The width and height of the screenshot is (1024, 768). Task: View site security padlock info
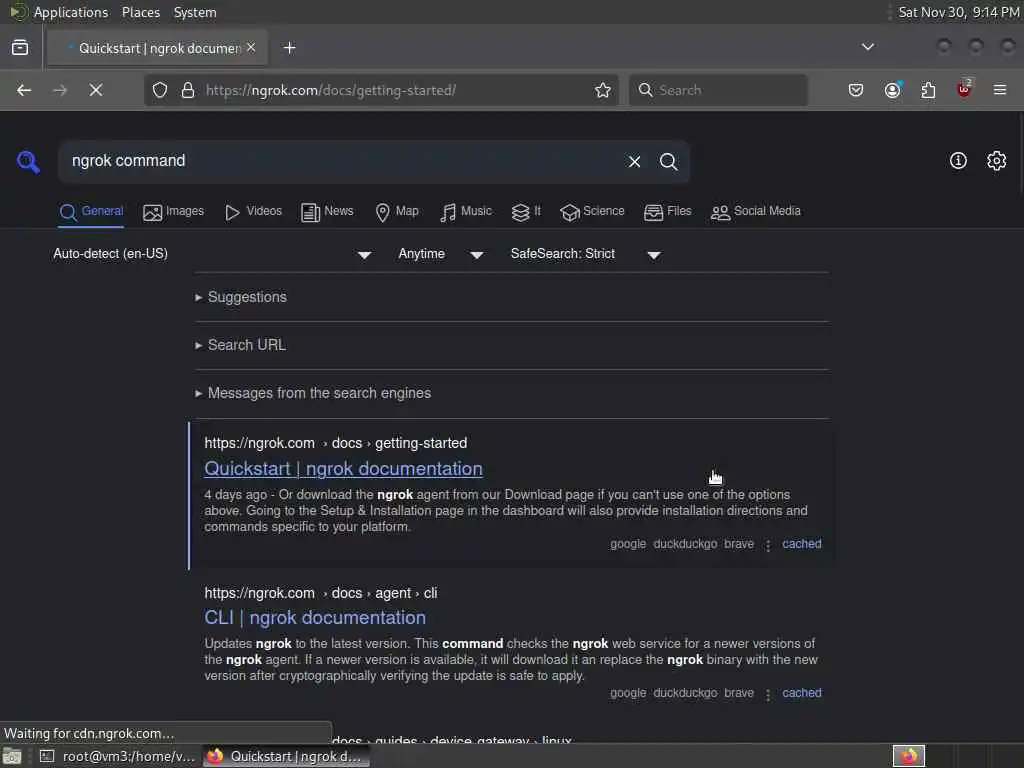(188, 90)
